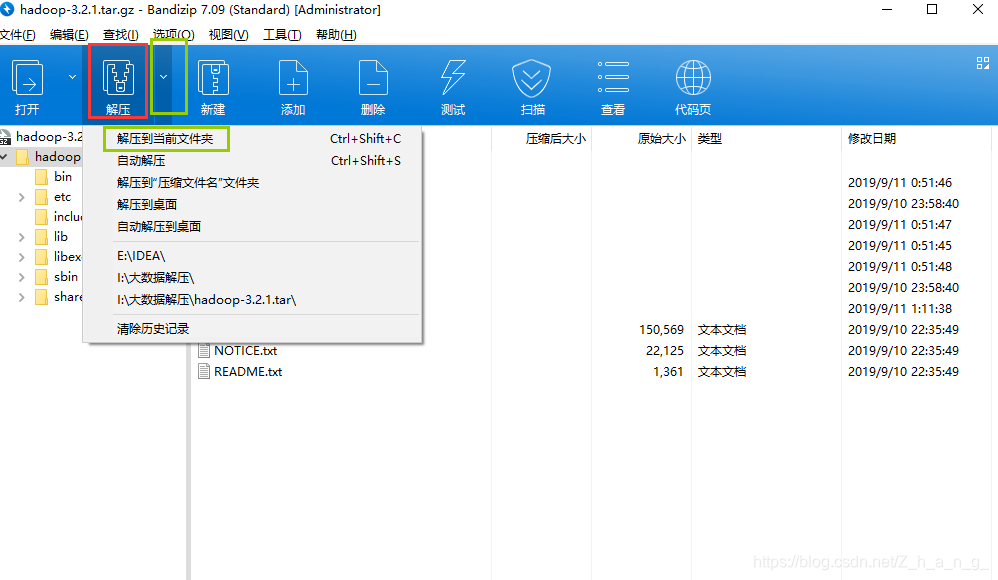
Task: Choose 解压到桌面 menu entry
Action: pyautogui.click(x=253, y=204)
